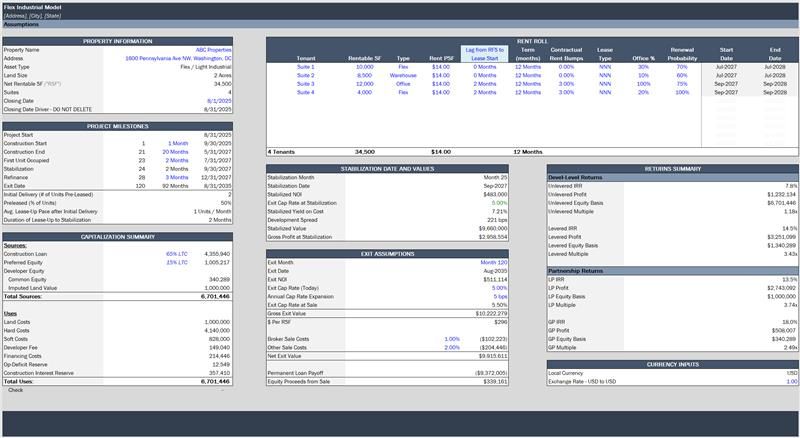Select the Total Sources value '6,701,446'
This screenshot has width=800, height=438.
(x=215, y=297)
